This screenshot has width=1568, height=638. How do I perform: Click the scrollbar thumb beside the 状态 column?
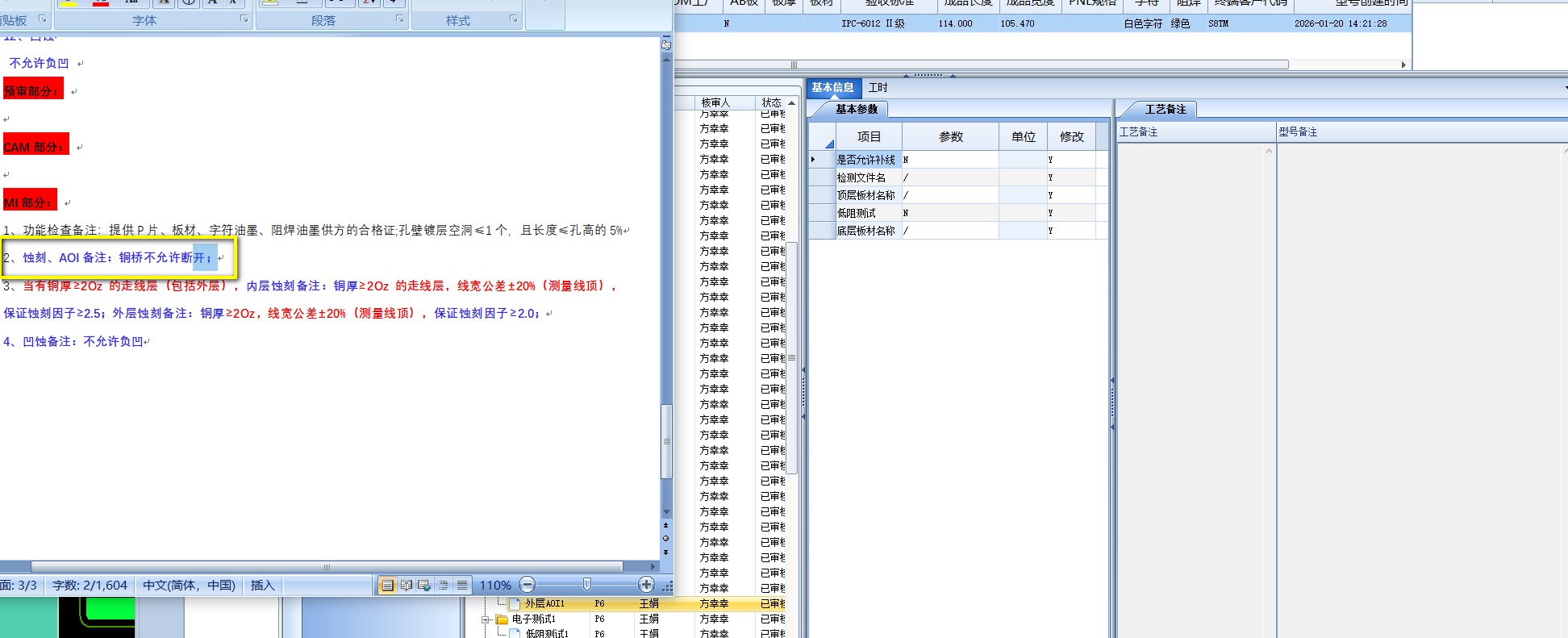[792, 357]
